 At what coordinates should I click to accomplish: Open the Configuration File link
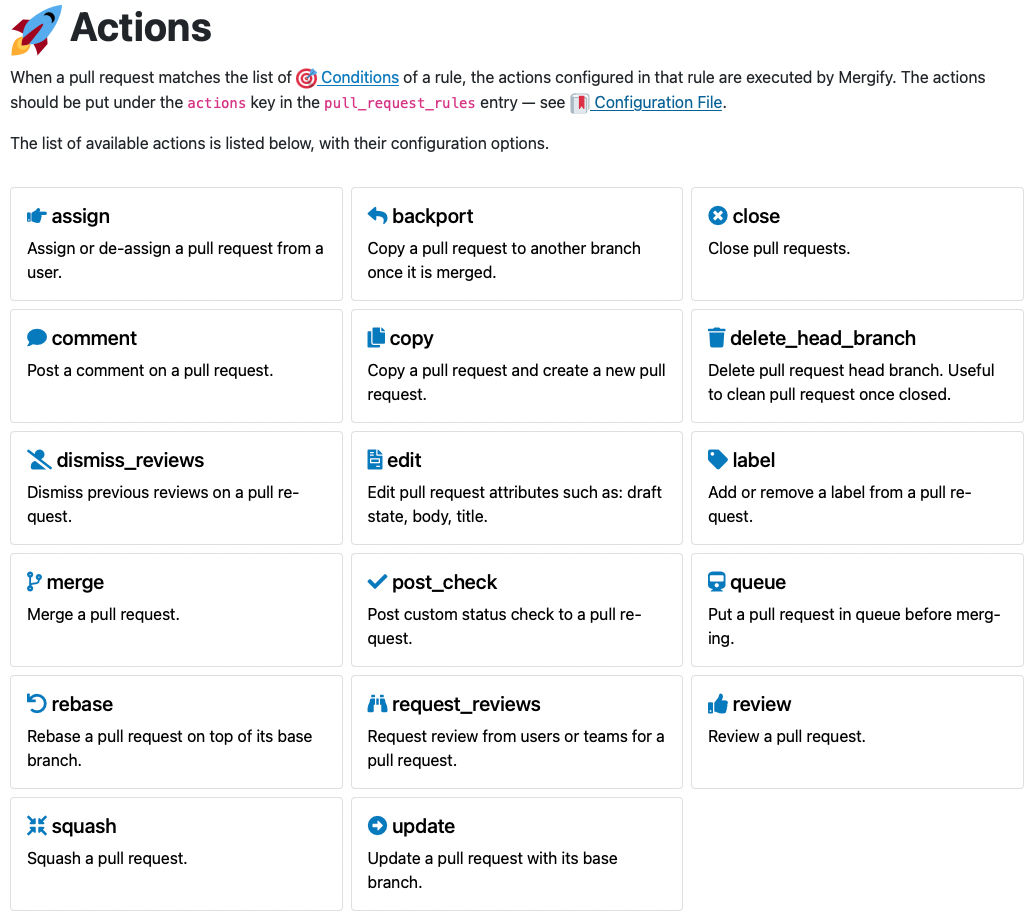(657, 102)
